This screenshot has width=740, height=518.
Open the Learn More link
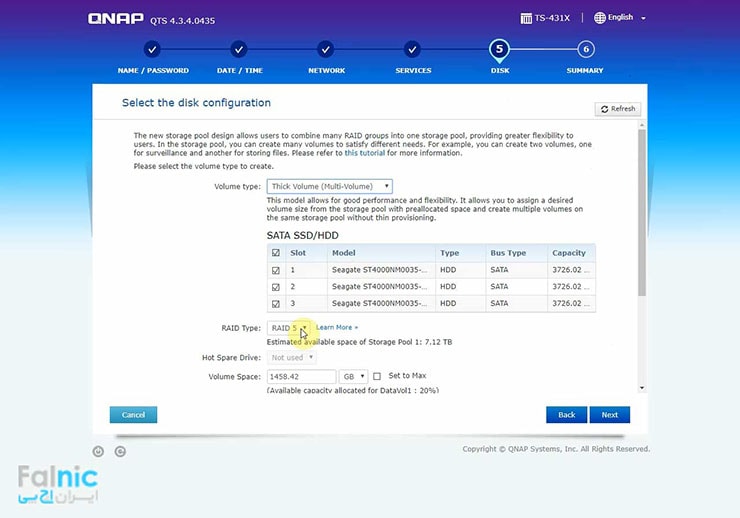tap(336, 328)
